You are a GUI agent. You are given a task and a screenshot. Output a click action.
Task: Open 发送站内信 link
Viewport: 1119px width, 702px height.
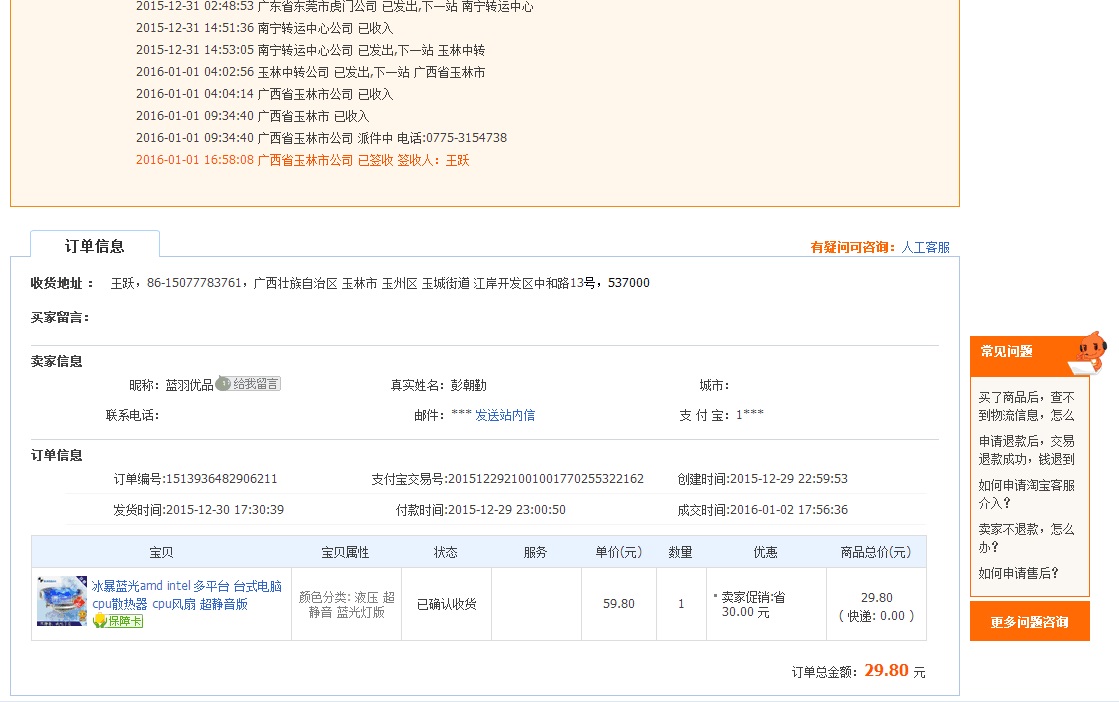point(505,414)
